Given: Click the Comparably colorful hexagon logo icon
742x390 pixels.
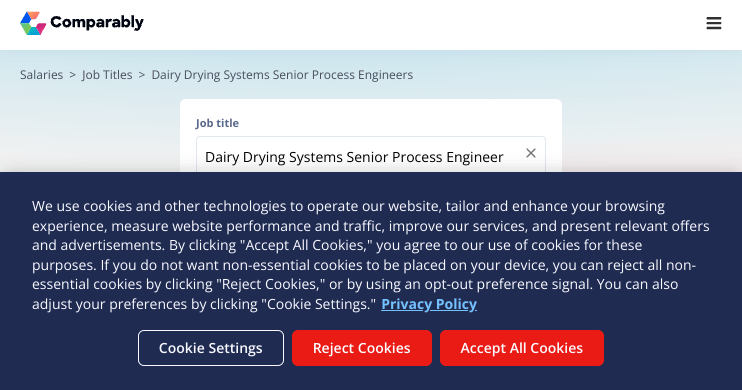Looking at the screenshot, I should pos(33,23).
